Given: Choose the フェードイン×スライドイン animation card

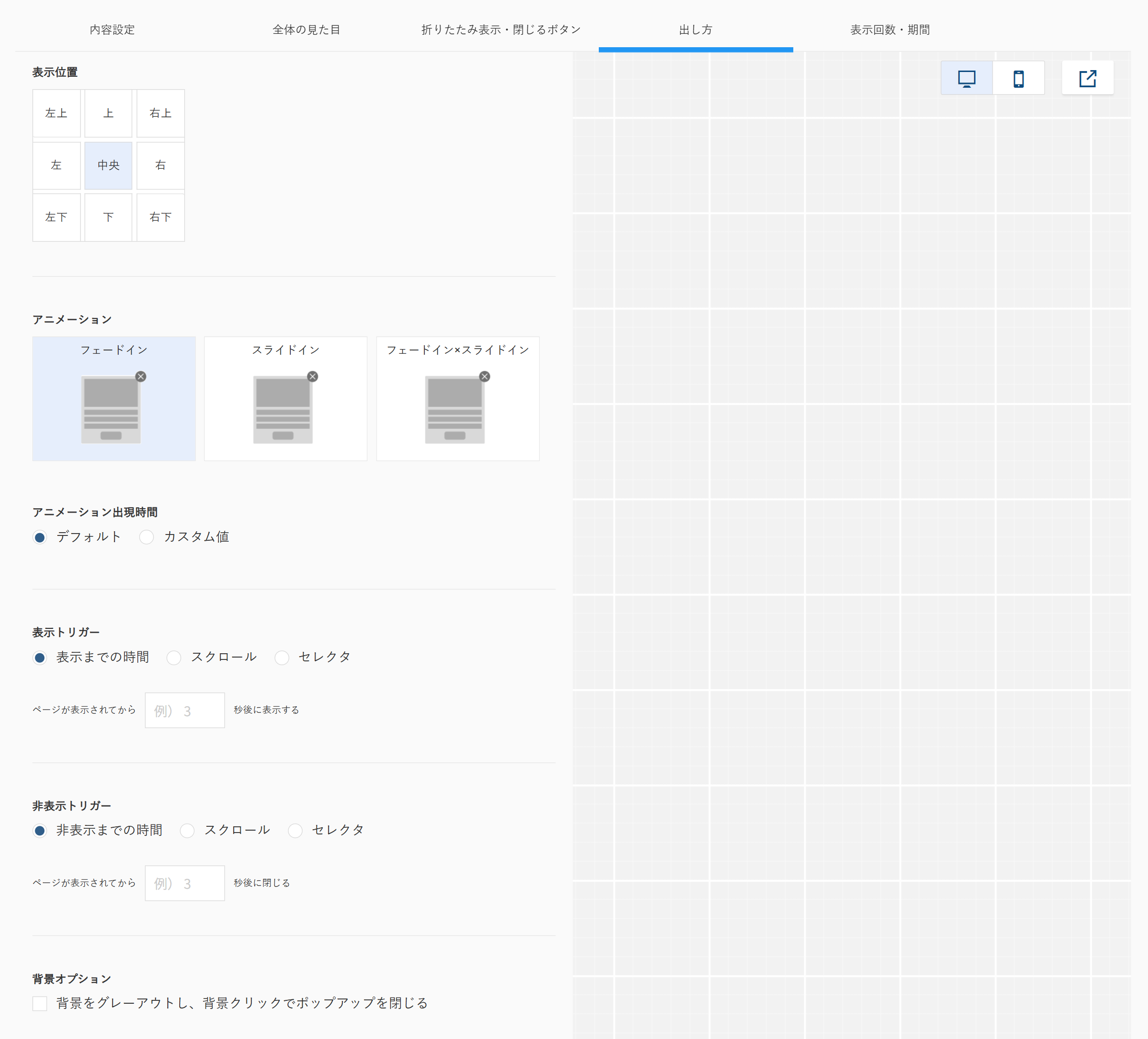Looking at the screenshot, I should point(458,398).
